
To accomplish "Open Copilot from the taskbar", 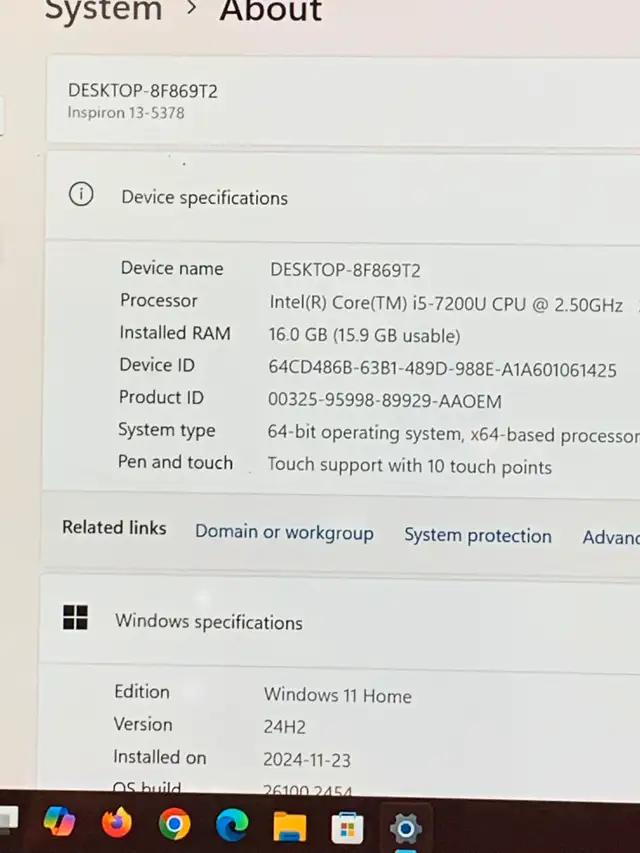I will pyautogui.click(x=59, y=823).
